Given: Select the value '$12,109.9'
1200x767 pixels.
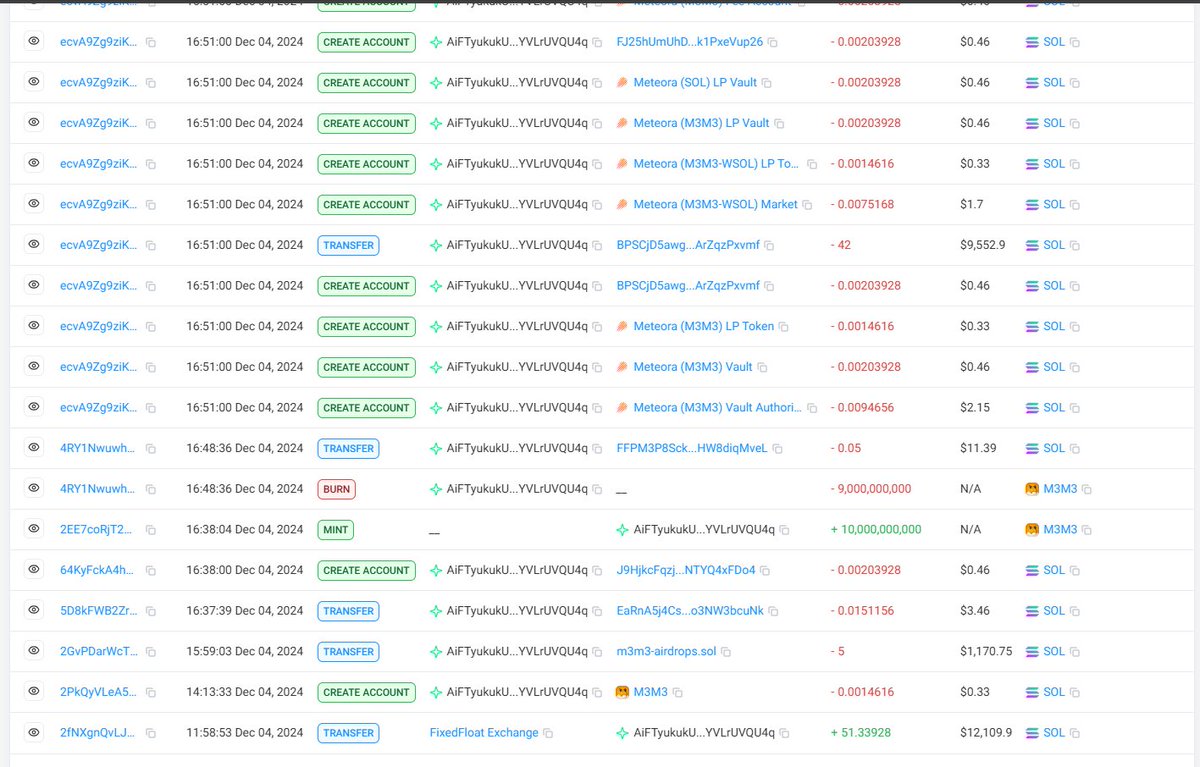Looking at the screenshot, I should 986,732.
